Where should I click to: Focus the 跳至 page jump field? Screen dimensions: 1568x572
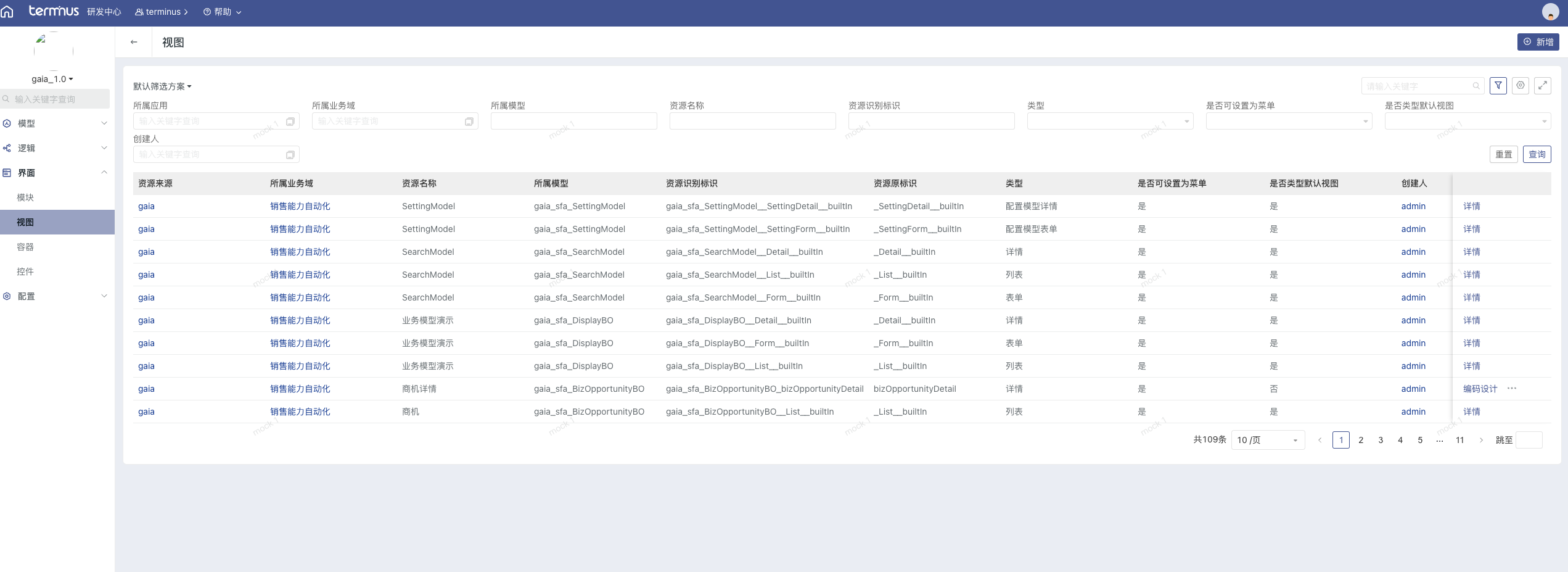pyautogui.click(x=1529, y=440)
